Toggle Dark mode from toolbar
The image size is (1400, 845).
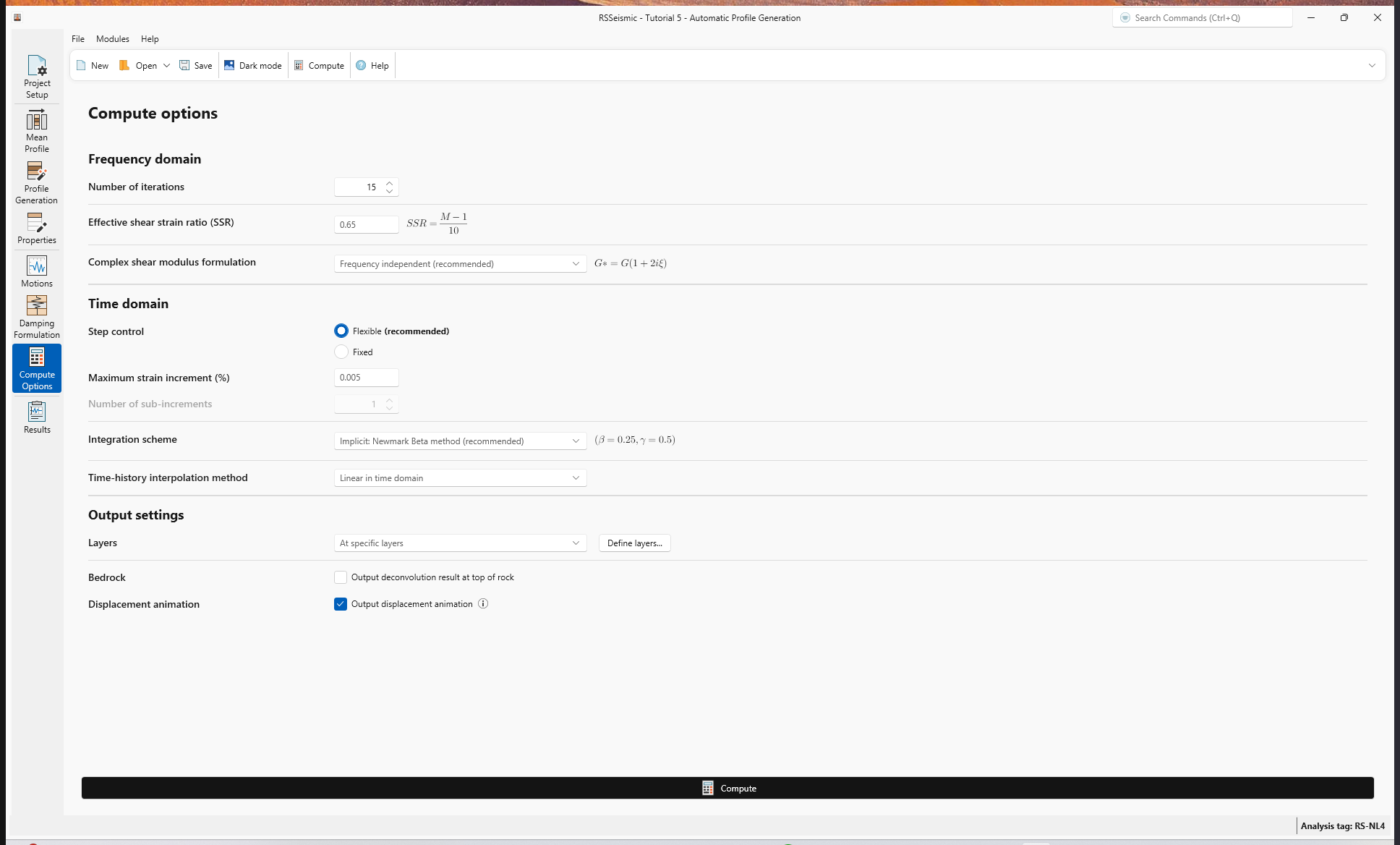[253, 65]
